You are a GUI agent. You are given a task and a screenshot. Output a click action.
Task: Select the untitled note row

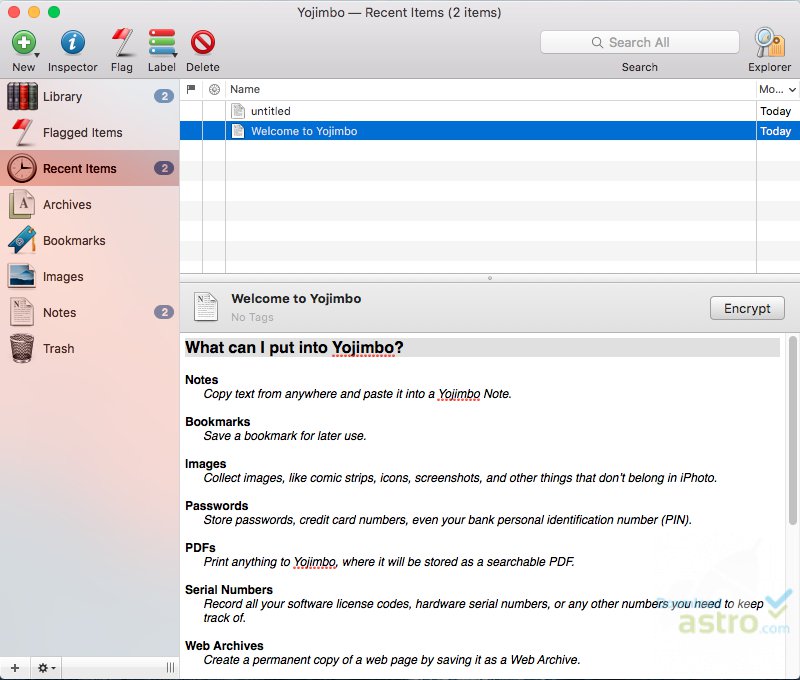(490, 111)
